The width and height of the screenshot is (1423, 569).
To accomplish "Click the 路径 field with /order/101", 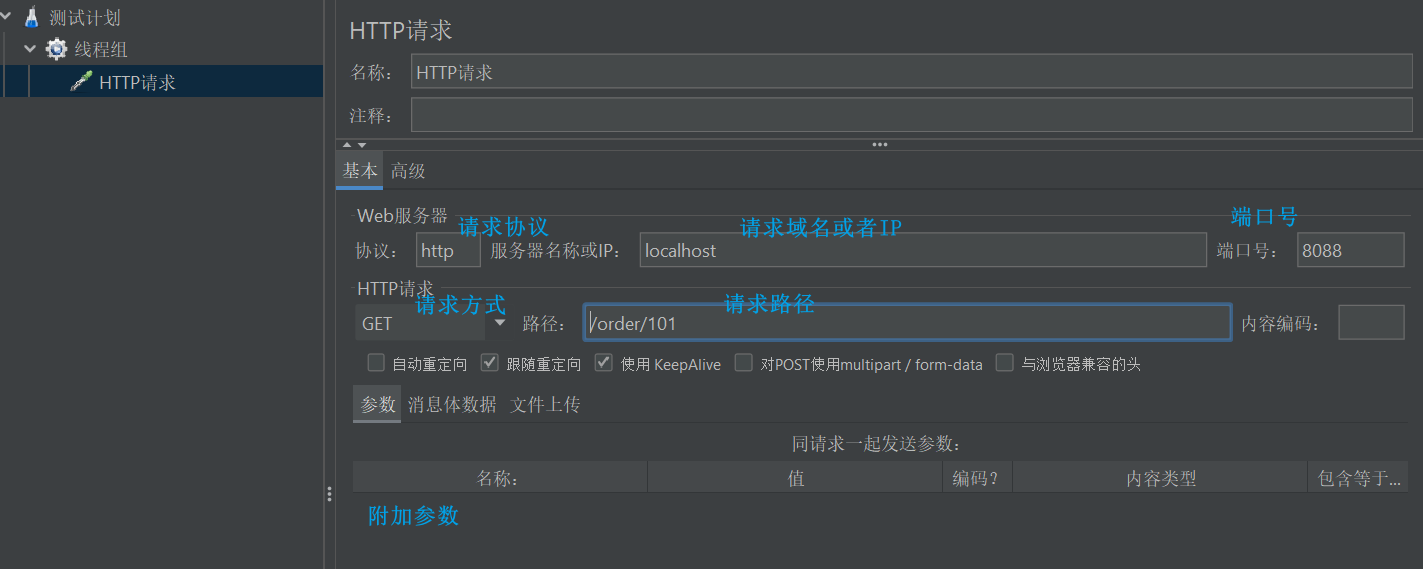I will point(907,323).
